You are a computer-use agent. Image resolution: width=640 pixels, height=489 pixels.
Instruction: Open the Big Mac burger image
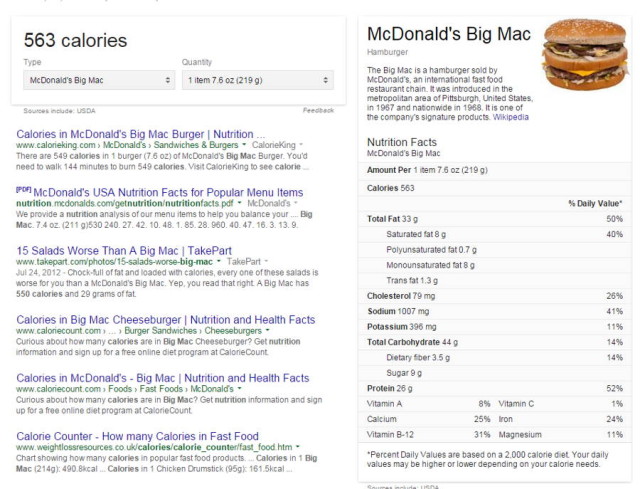[x=584, y=54]
